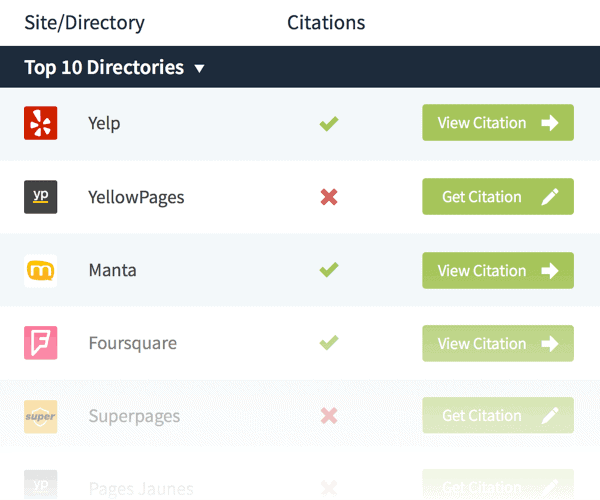Click the green checkmark in Manta row
The width and height of the screenshot is (600, 500).
click(329, 269)
